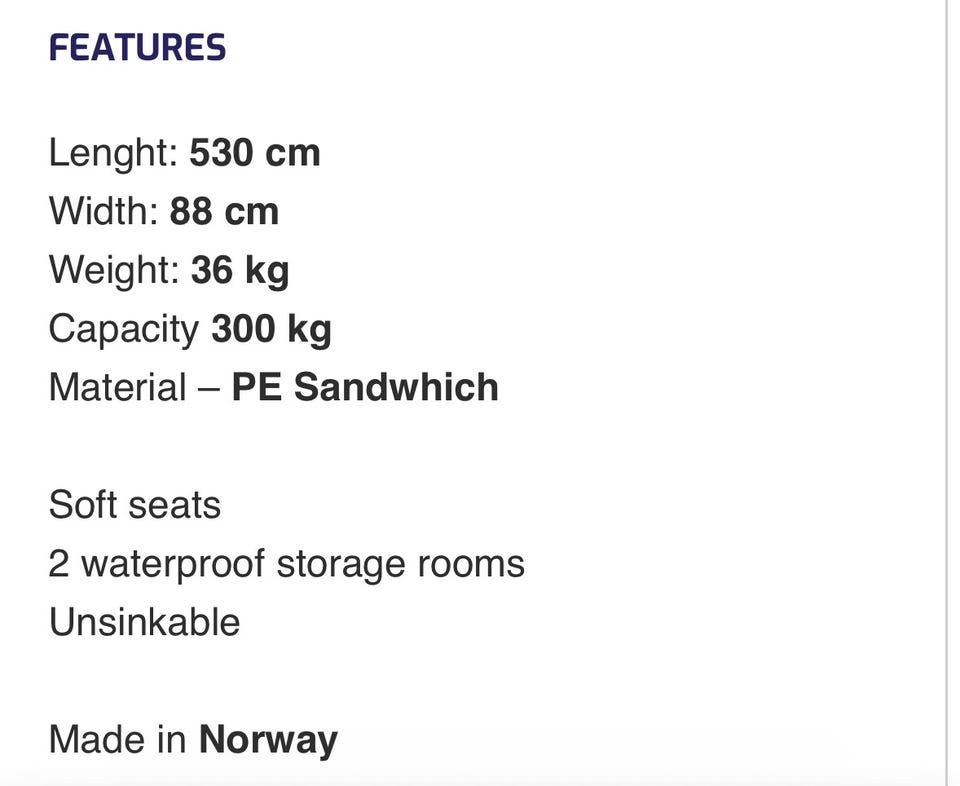
Task: Click the word 'waterproof'
Action: click(x=172, y=564)
